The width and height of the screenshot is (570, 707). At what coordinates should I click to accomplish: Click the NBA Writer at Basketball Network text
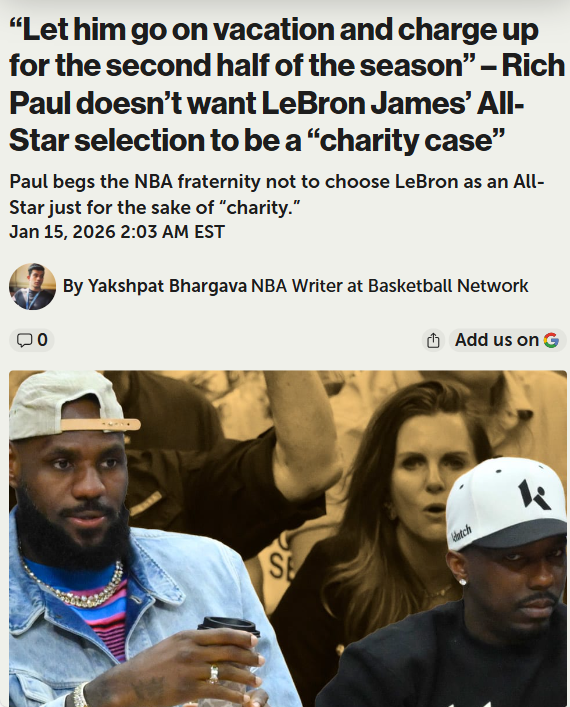point(390,286)
